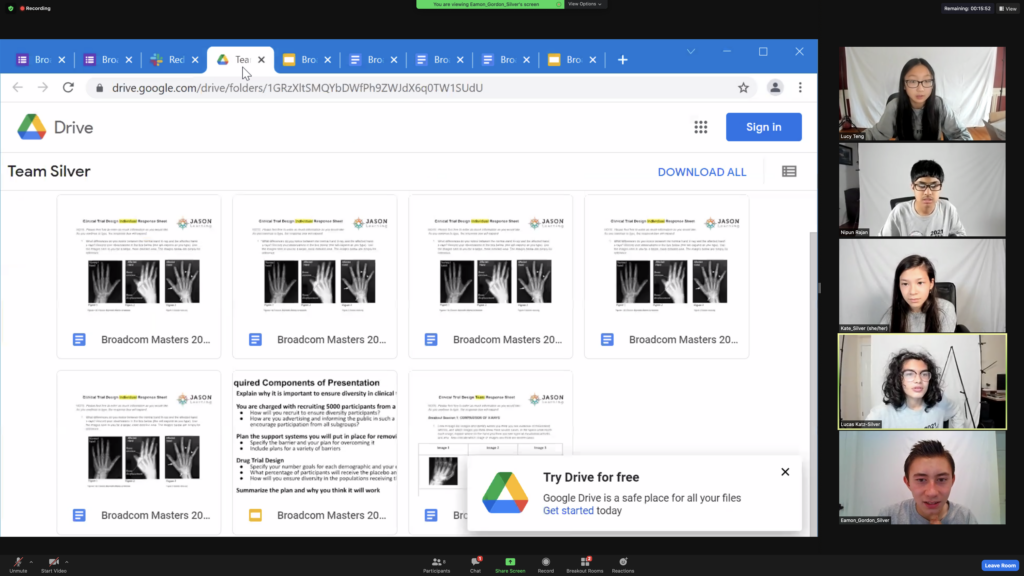1024x576 pixels.
Task: Open the Zoom Participants panel
Action: pos(436,566)
